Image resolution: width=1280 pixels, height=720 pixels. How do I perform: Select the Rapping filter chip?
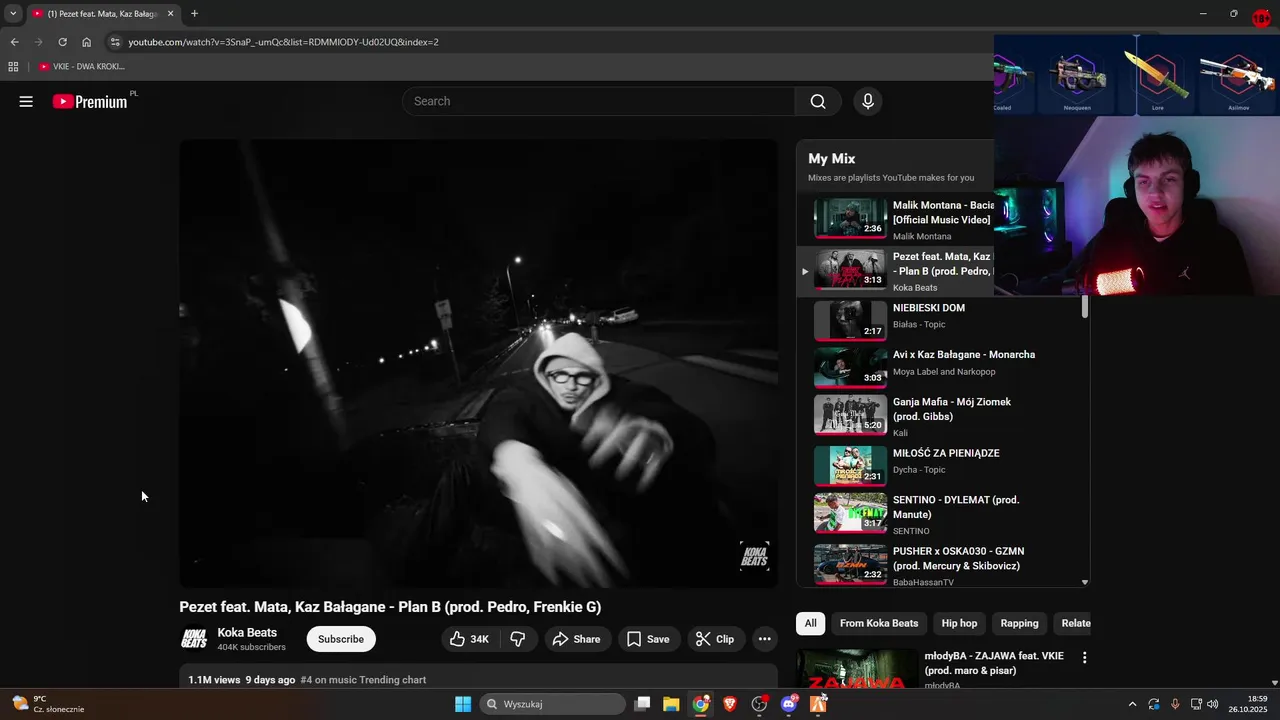[x=1019, y=623]
